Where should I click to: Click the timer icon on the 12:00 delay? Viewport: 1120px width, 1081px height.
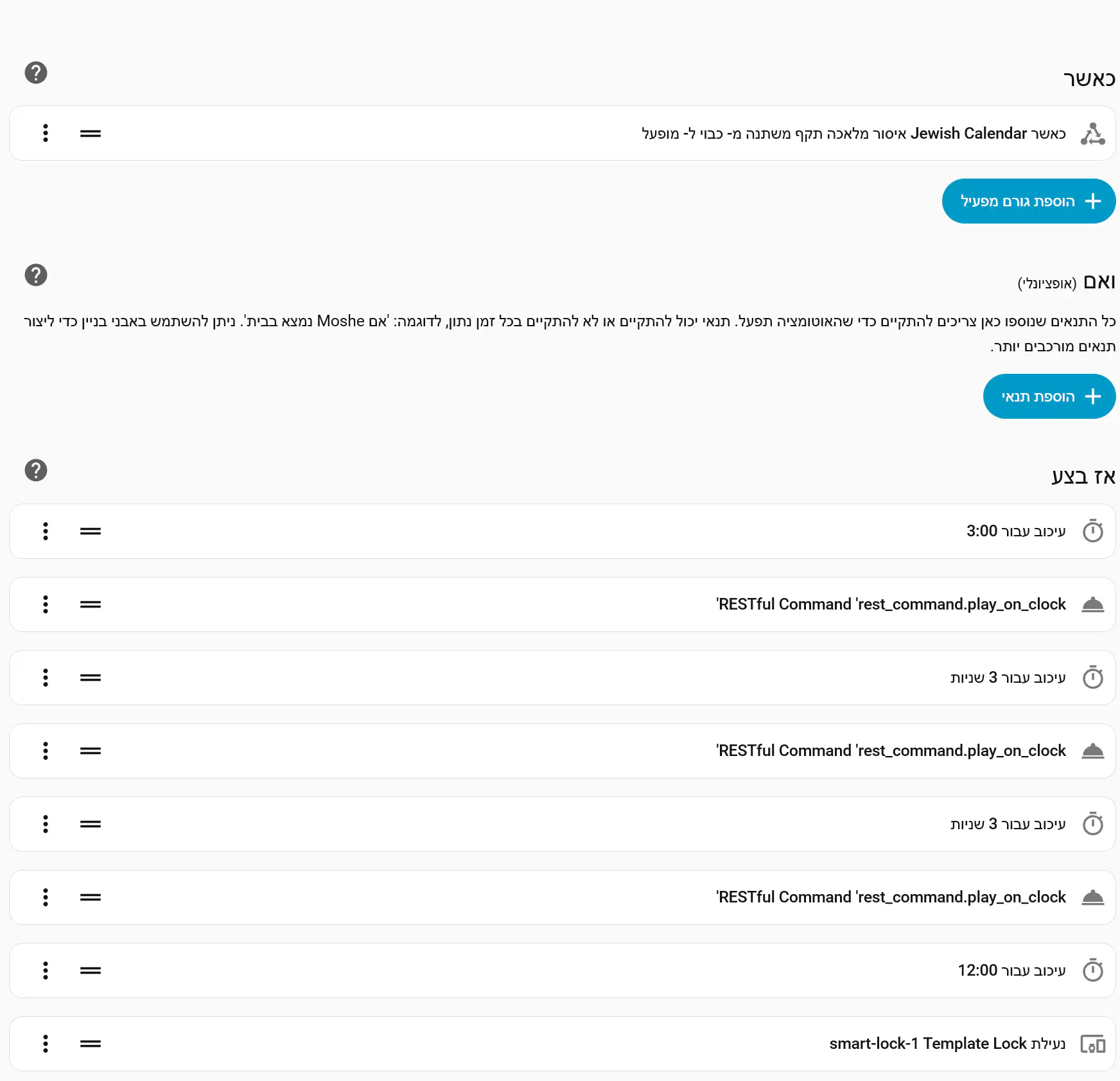pyautogui.click(x=1092, y=971)
